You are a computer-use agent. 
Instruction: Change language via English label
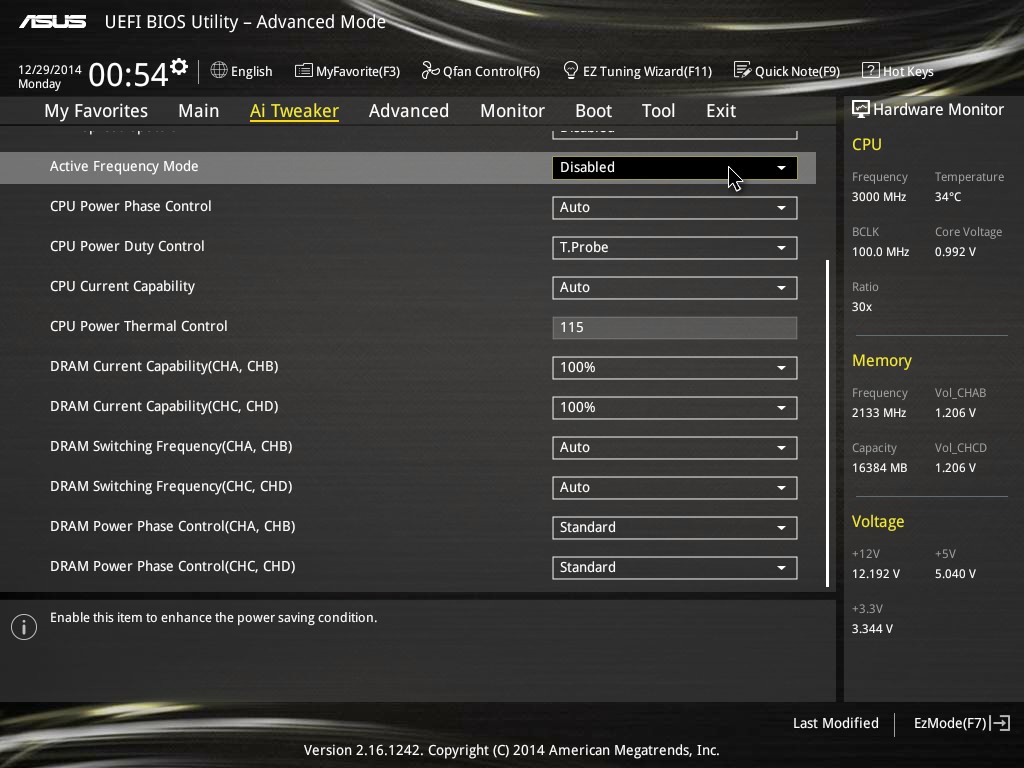click(x=251, y=71)
